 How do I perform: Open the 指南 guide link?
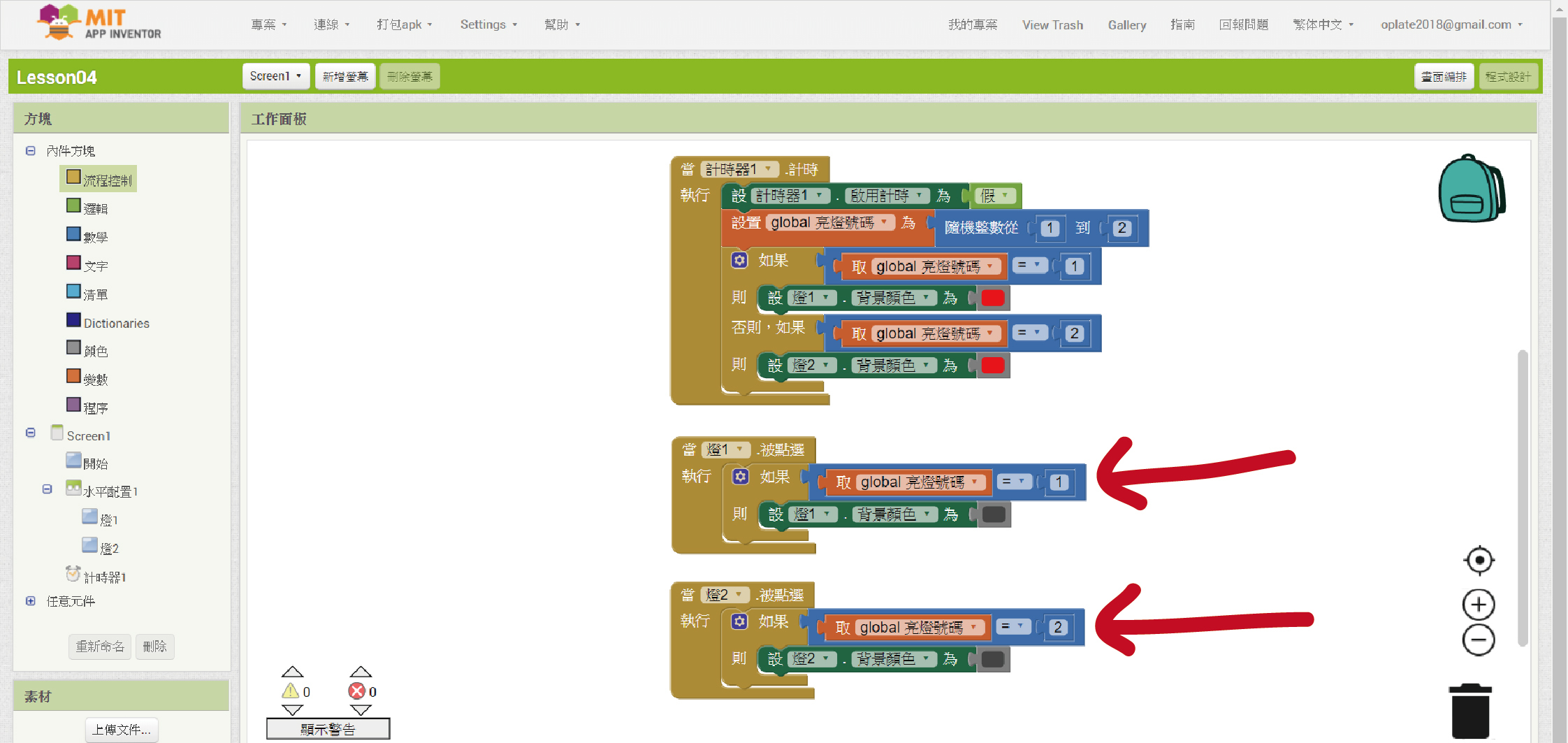1182,24
